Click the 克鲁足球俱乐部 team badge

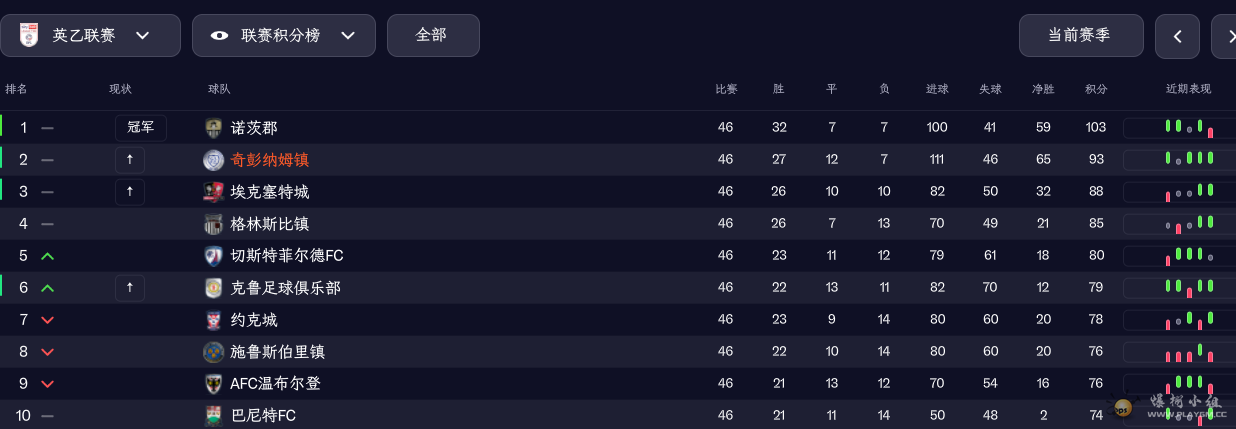pos(213,288)
